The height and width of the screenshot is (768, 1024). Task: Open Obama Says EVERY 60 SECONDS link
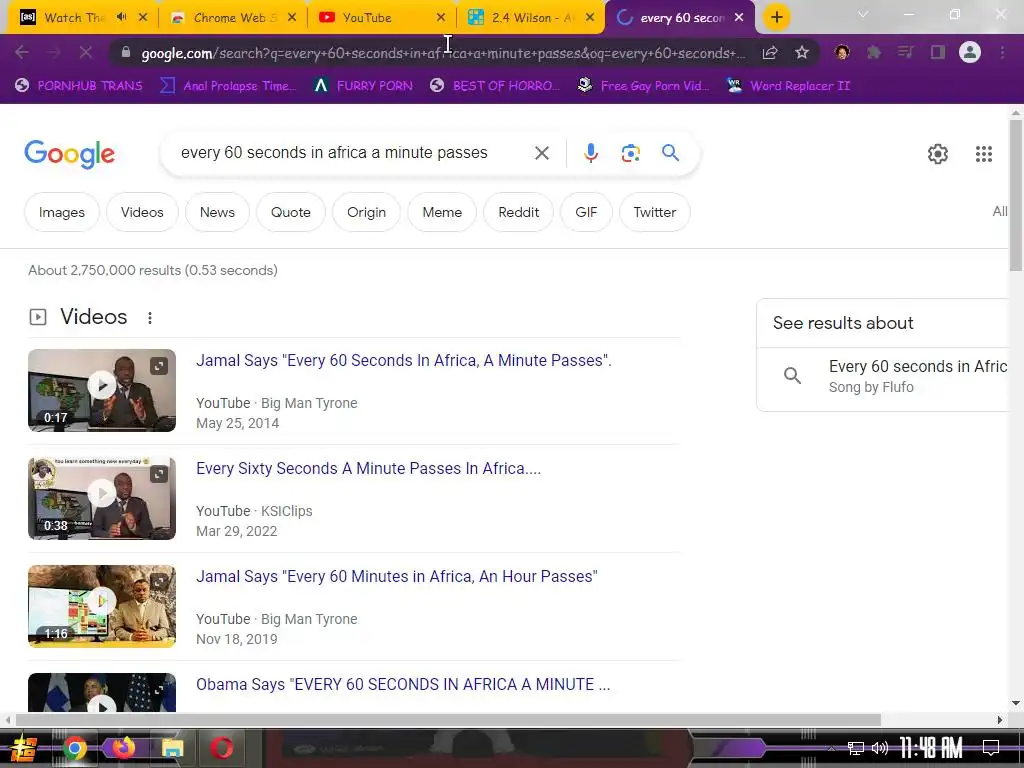pos(403,684)
